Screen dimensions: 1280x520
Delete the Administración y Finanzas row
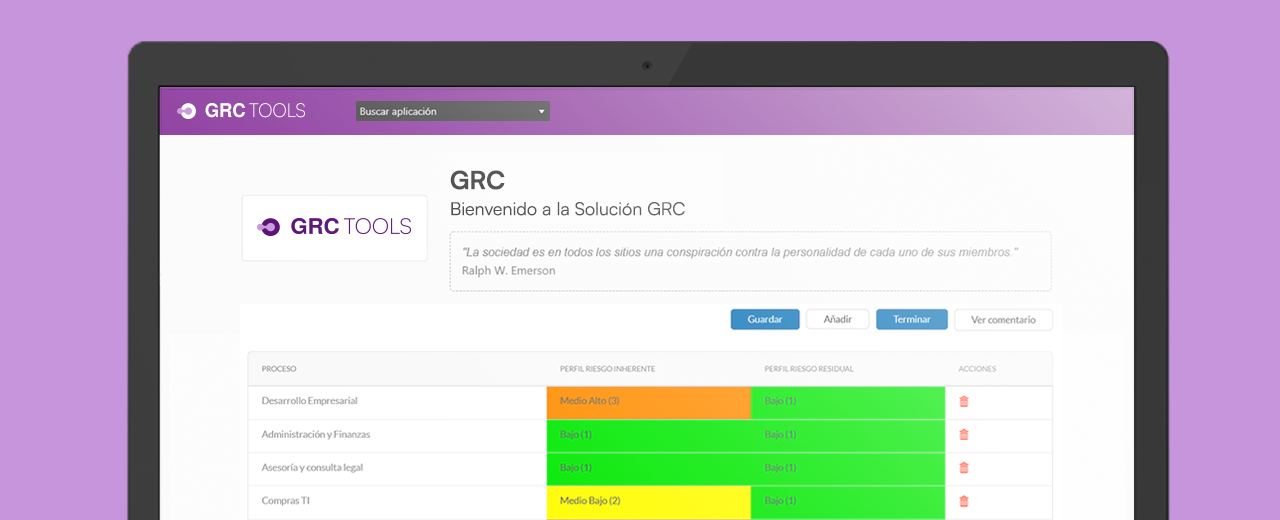(x=964, y=435)
